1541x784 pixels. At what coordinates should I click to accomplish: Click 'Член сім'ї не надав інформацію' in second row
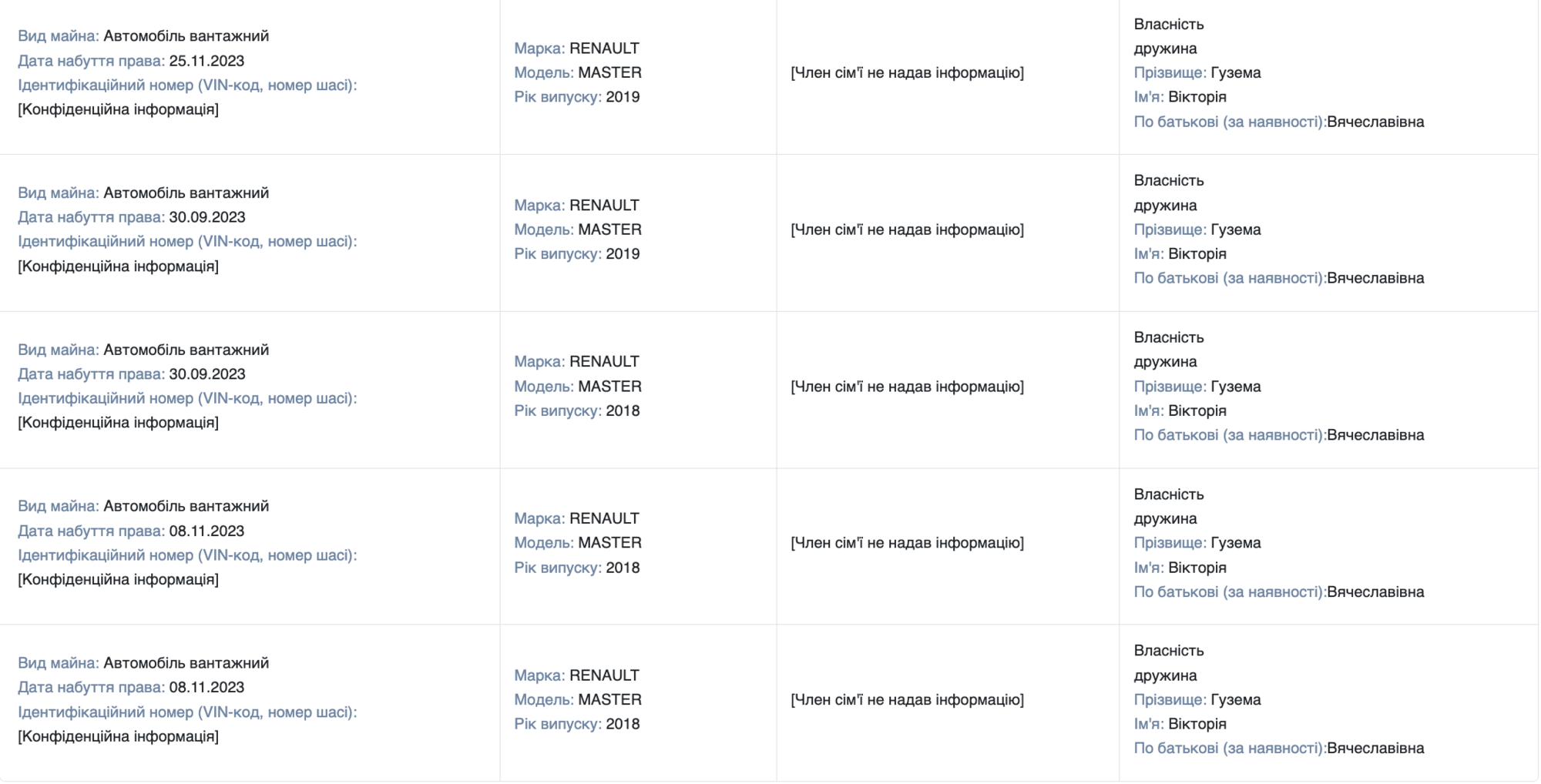tap(907, 230)
